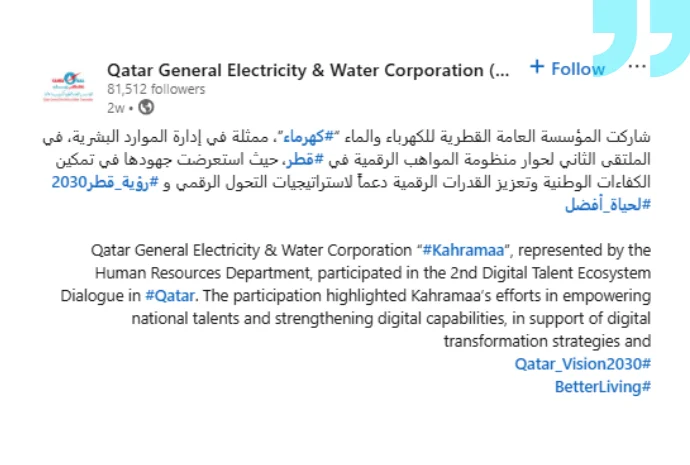
Task: Click the 81,512 followers count
Action: [x=155, y=89]
